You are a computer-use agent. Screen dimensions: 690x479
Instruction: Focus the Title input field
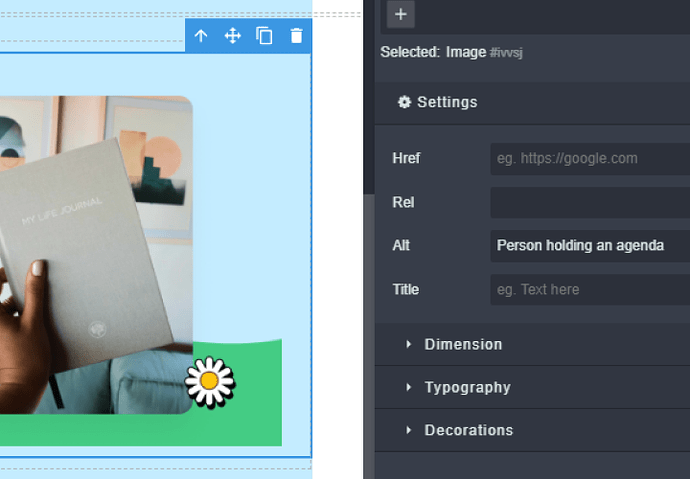(590, 289)
